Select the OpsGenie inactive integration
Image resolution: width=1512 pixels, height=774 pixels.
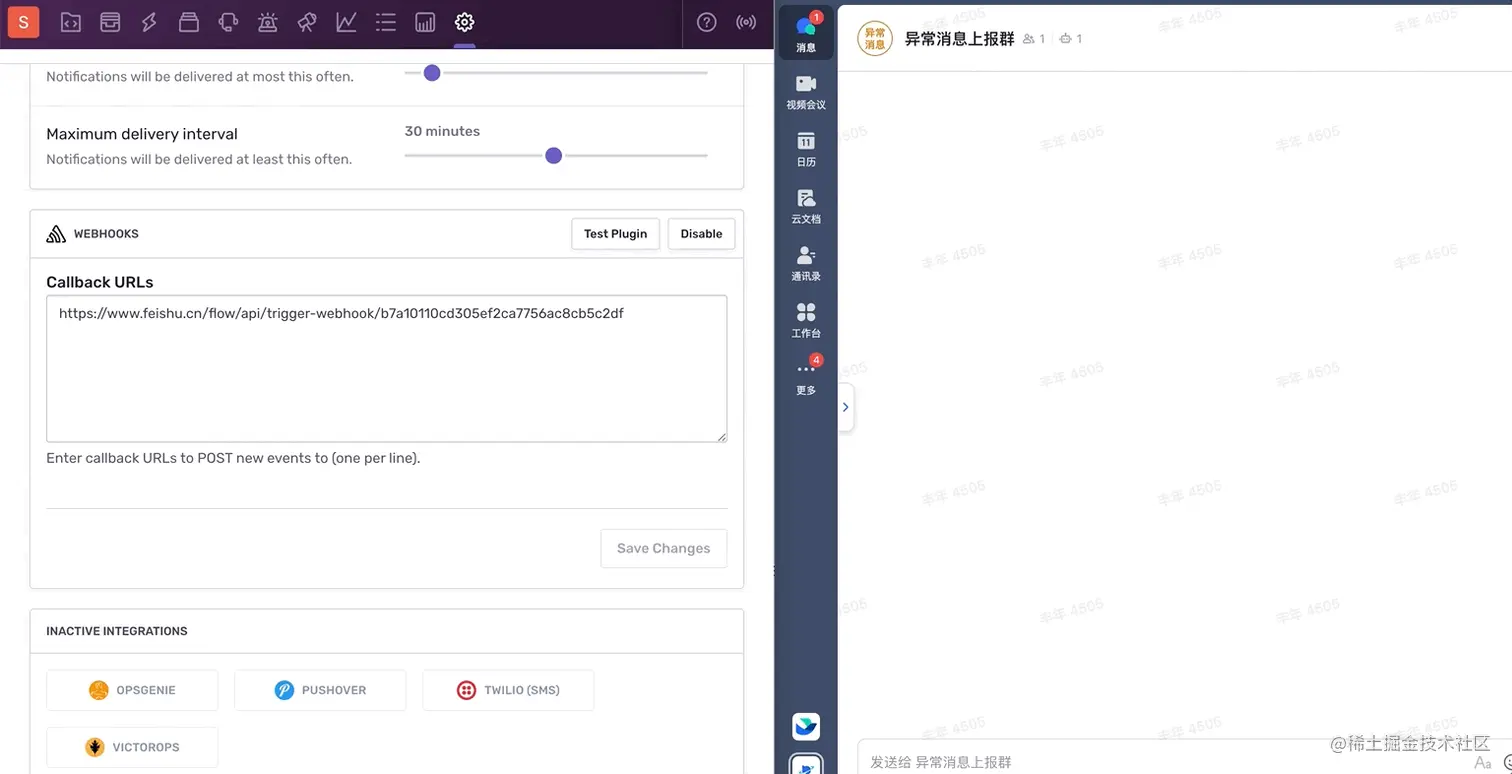point(132,690)
